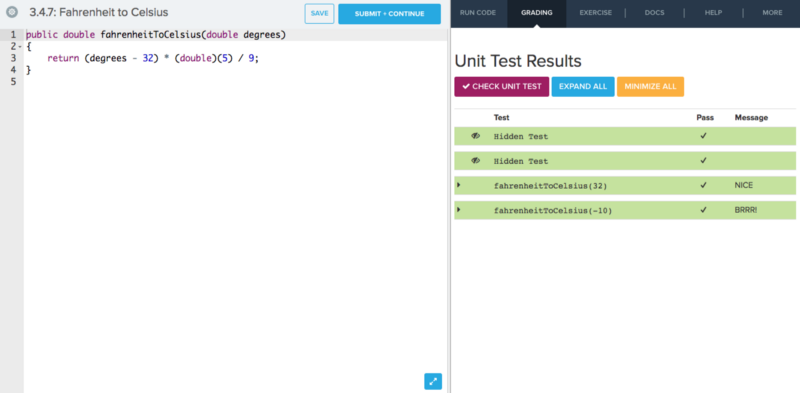Click the NICE message text
This screenshot has height=393, width=800.
point(743,185)
